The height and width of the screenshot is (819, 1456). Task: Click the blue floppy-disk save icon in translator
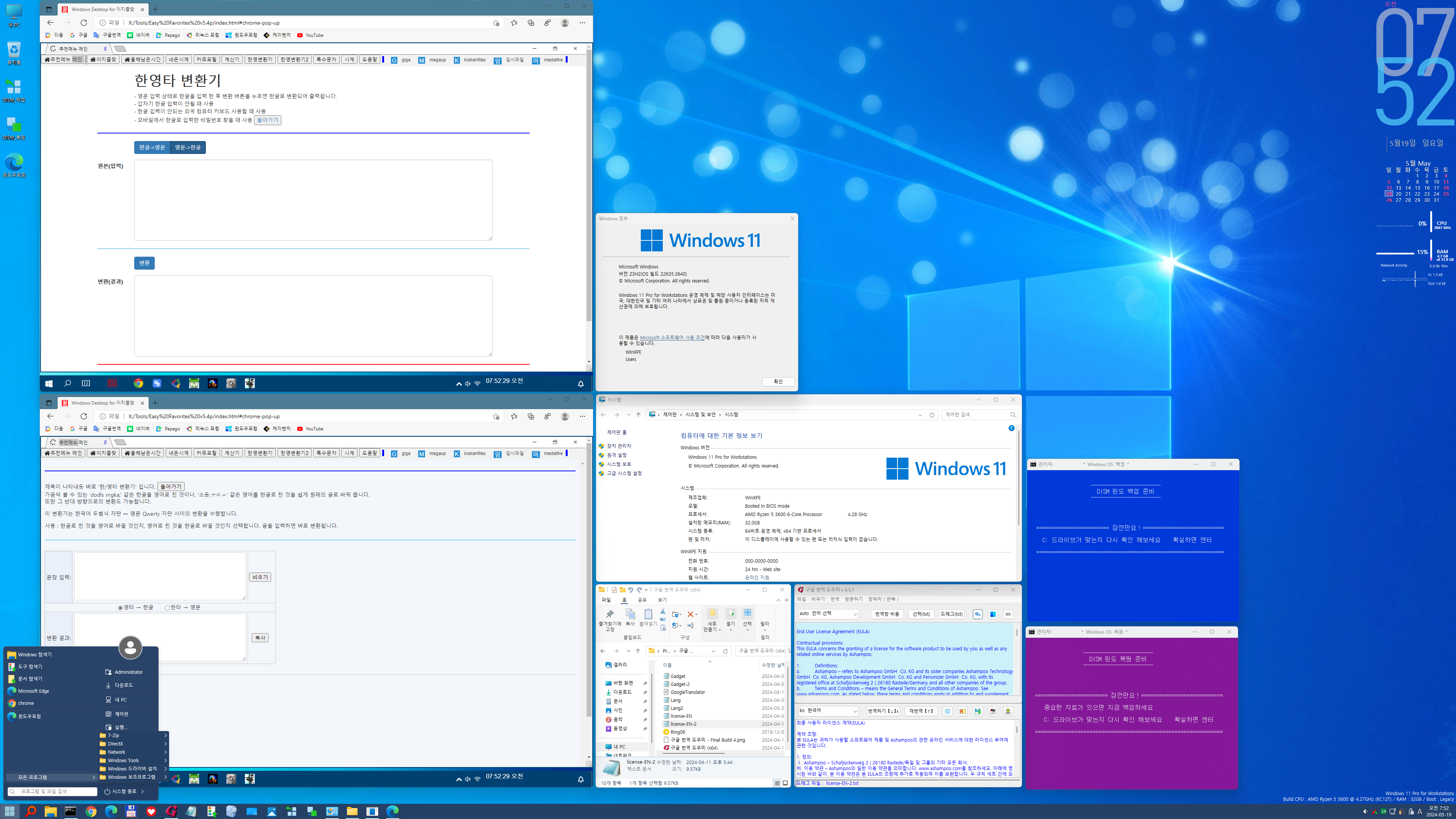[977, 711]
